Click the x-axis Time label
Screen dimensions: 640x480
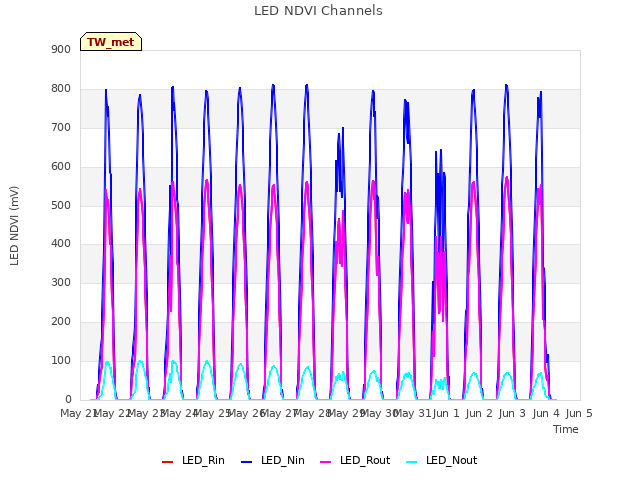[x=565, y=429]
